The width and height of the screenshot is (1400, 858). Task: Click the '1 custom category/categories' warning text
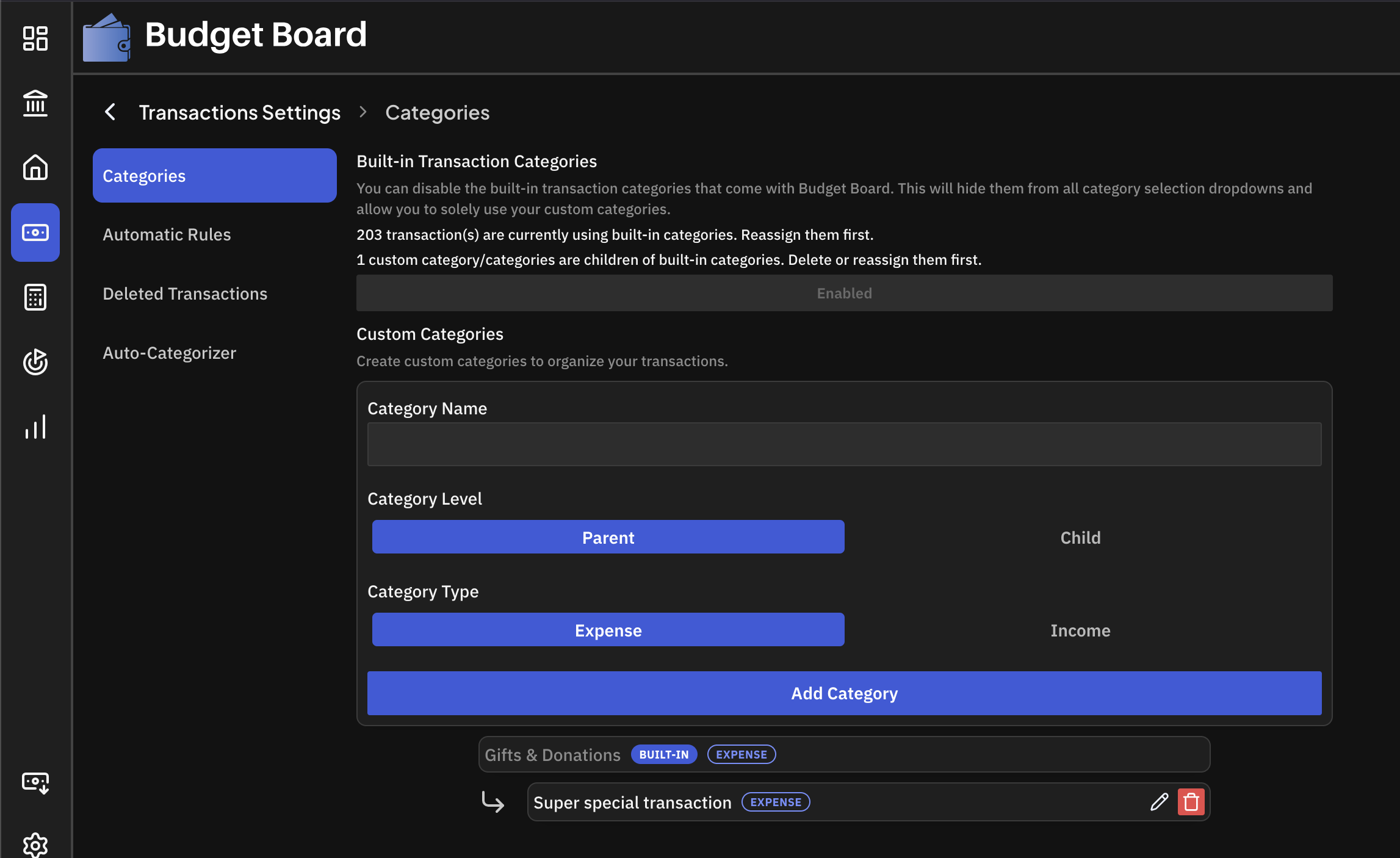point(669,260)
